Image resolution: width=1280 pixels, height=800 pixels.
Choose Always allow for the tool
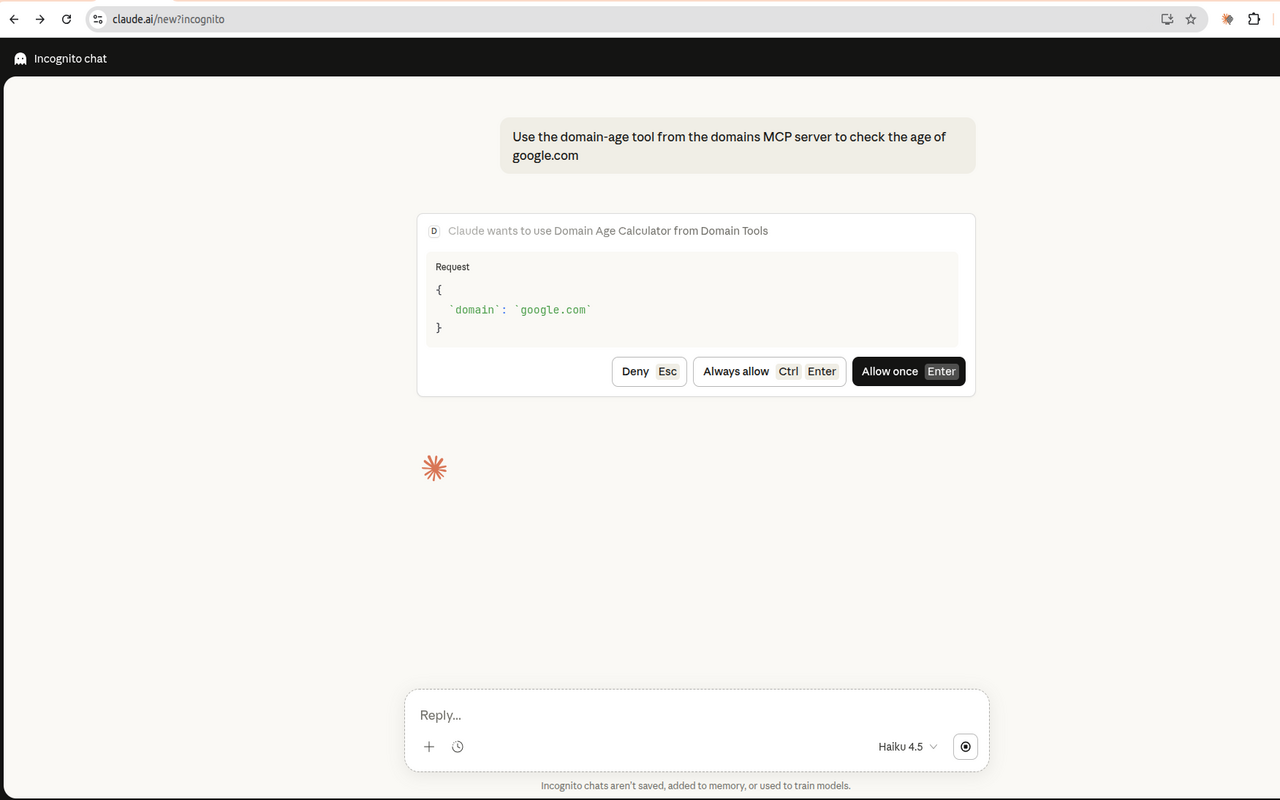[x=770, y=372]
